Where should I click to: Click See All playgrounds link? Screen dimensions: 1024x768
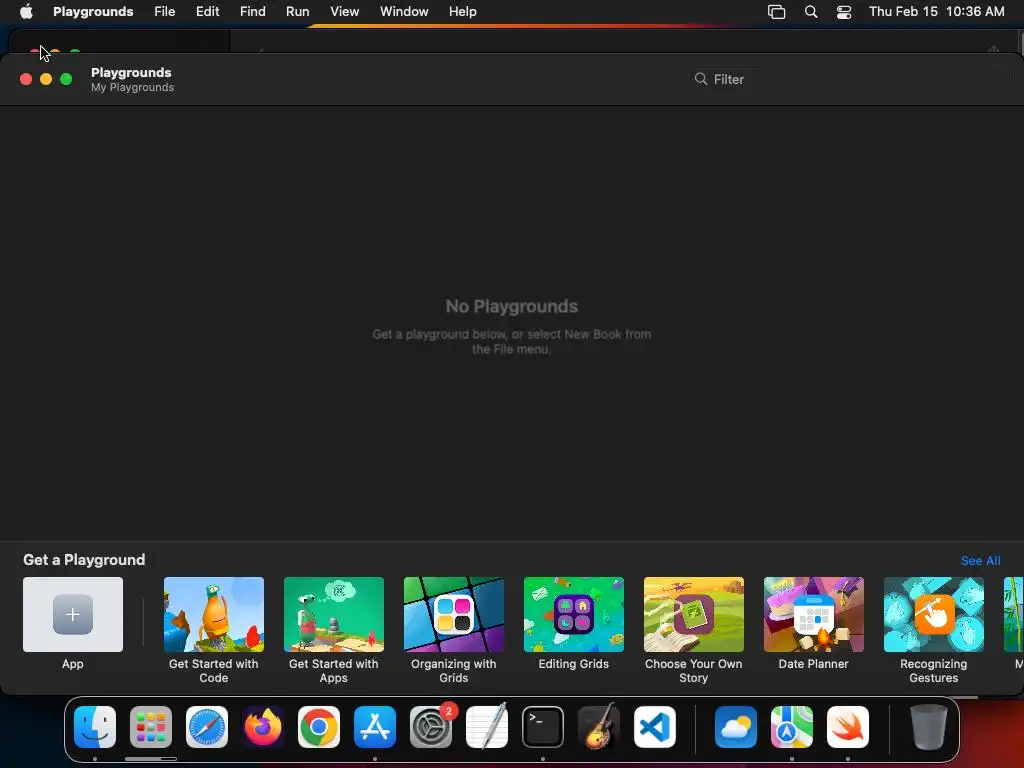[x=980, y=560]
